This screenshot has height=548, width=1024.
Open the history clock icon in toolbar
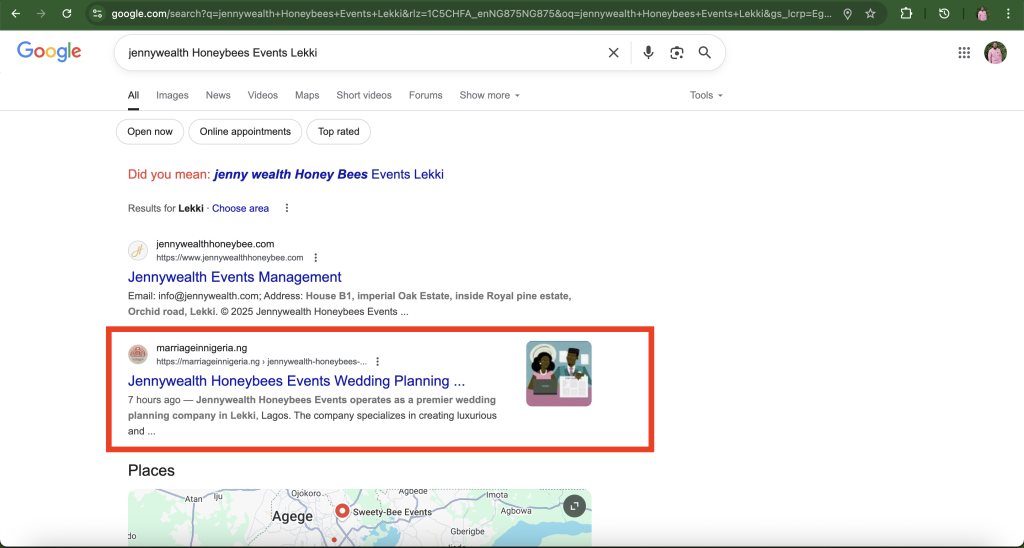point(944,14)
